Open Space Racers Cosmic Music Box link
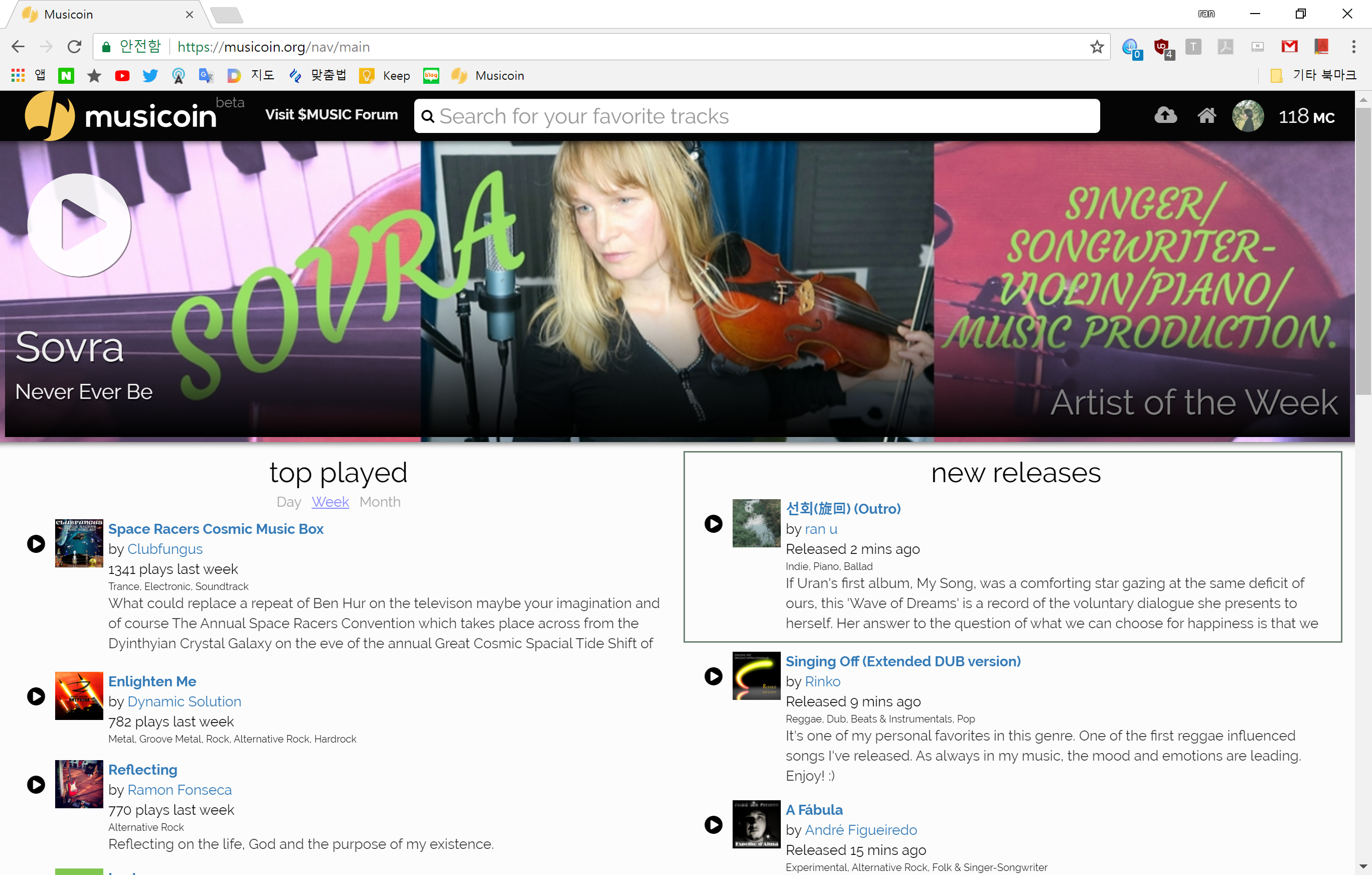1372x875 pixels. [x=215, y=528]
